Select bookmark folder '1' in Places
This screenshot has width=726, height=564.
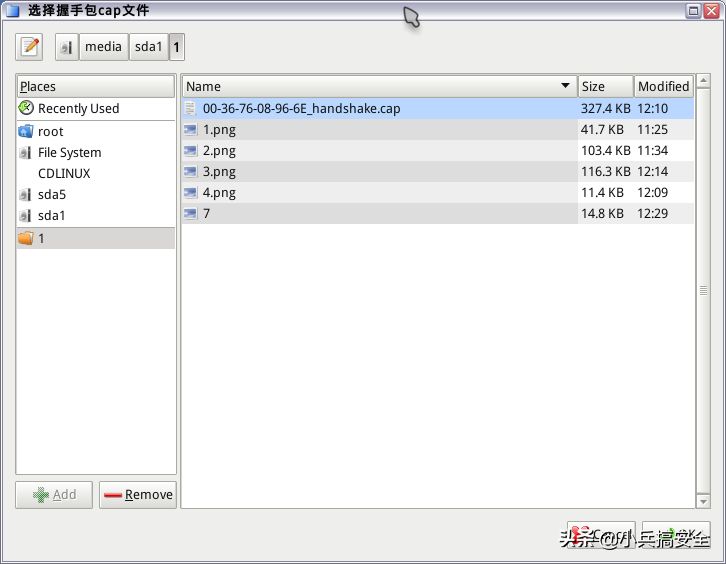[x=96, y=238]
